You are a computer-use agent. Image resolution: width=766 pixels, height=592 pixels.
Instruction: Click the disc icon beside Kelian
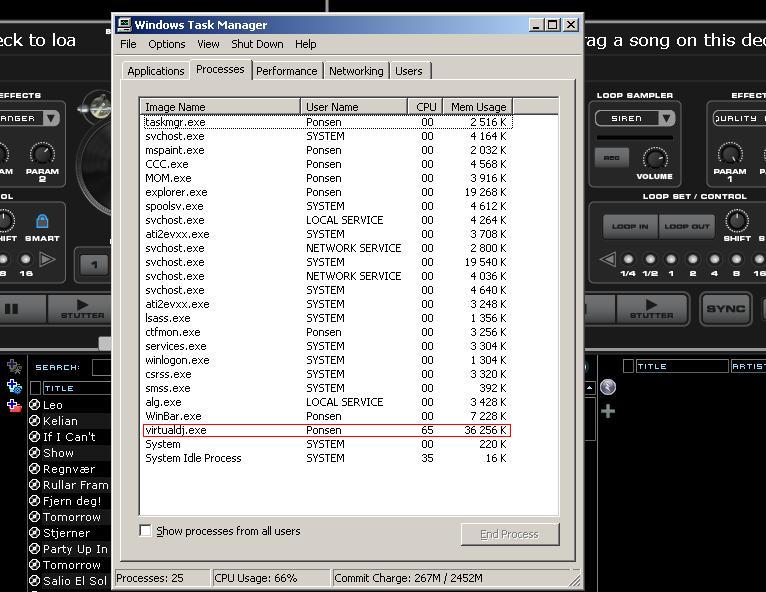34,421
